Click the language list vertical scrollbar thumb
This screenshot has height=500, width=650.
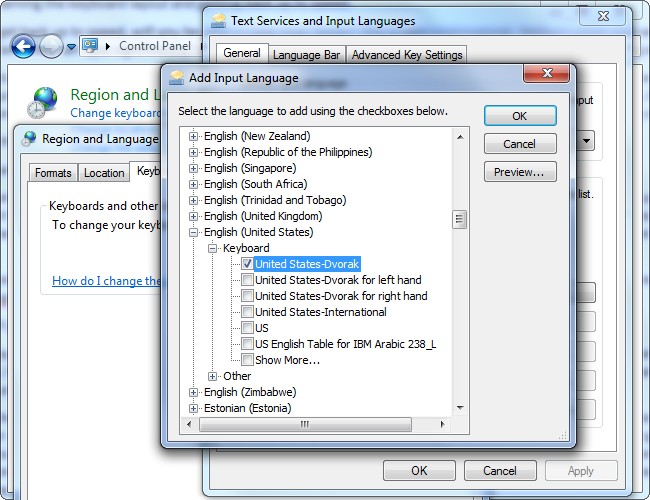459,219
